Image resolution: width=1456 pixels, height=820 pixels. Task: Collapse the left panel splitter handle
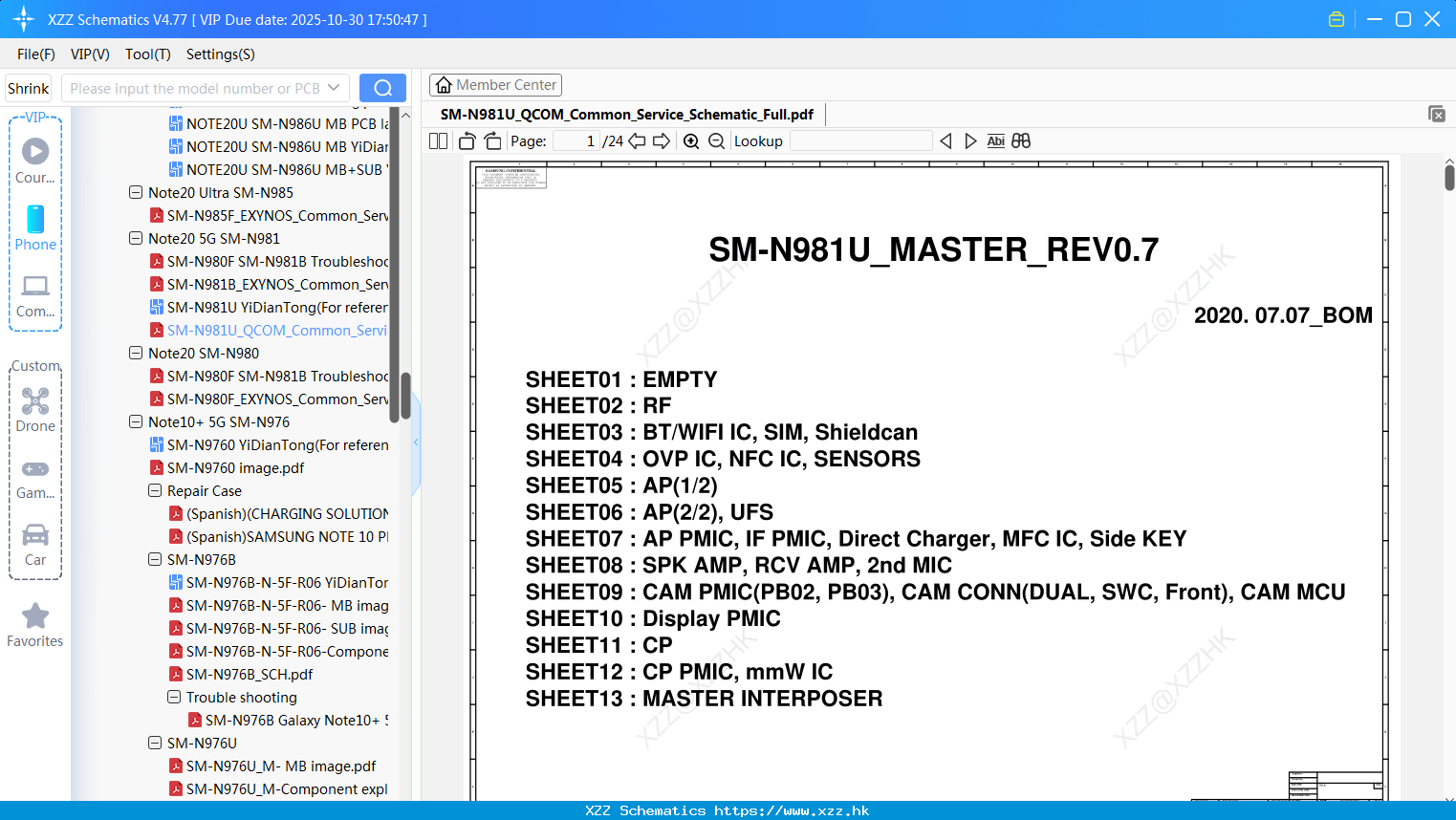tap(416, 442)
